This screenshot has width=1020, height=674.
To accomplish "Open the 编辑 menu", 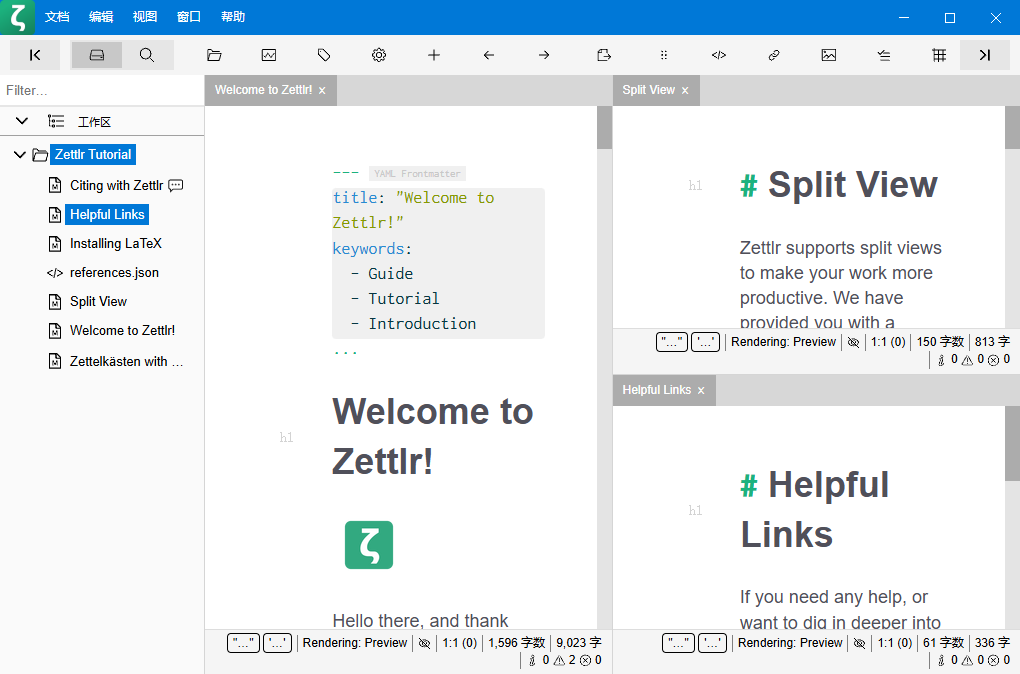I will coord(101,17).
